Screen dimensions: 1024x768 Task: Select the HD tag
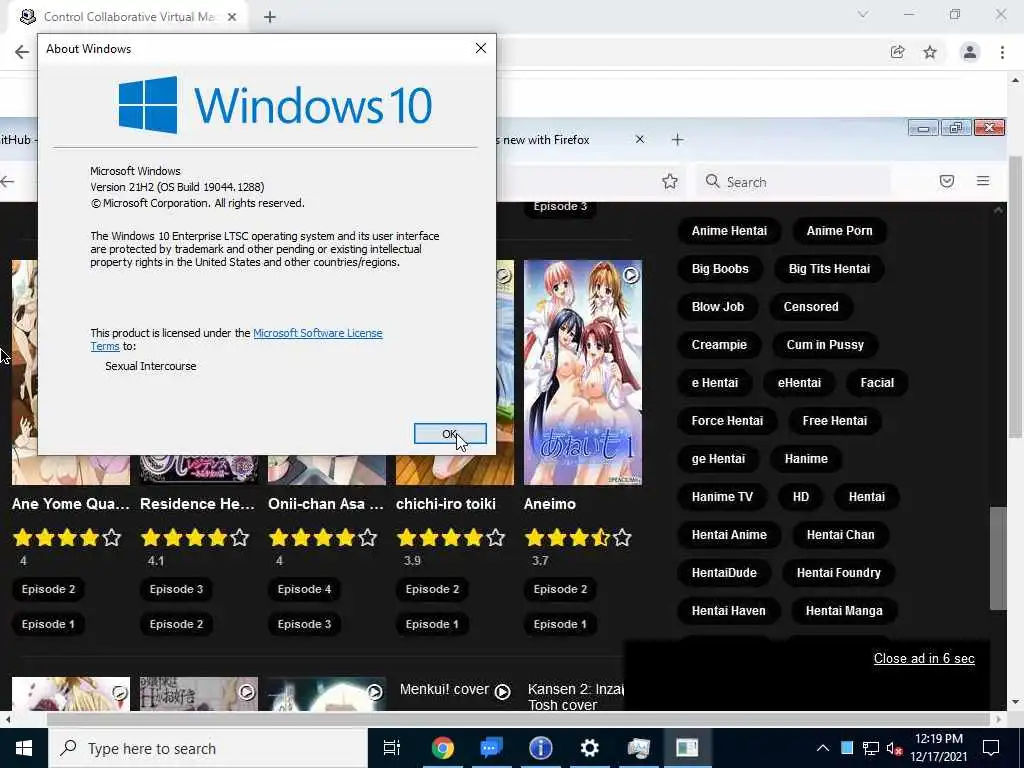801,497
